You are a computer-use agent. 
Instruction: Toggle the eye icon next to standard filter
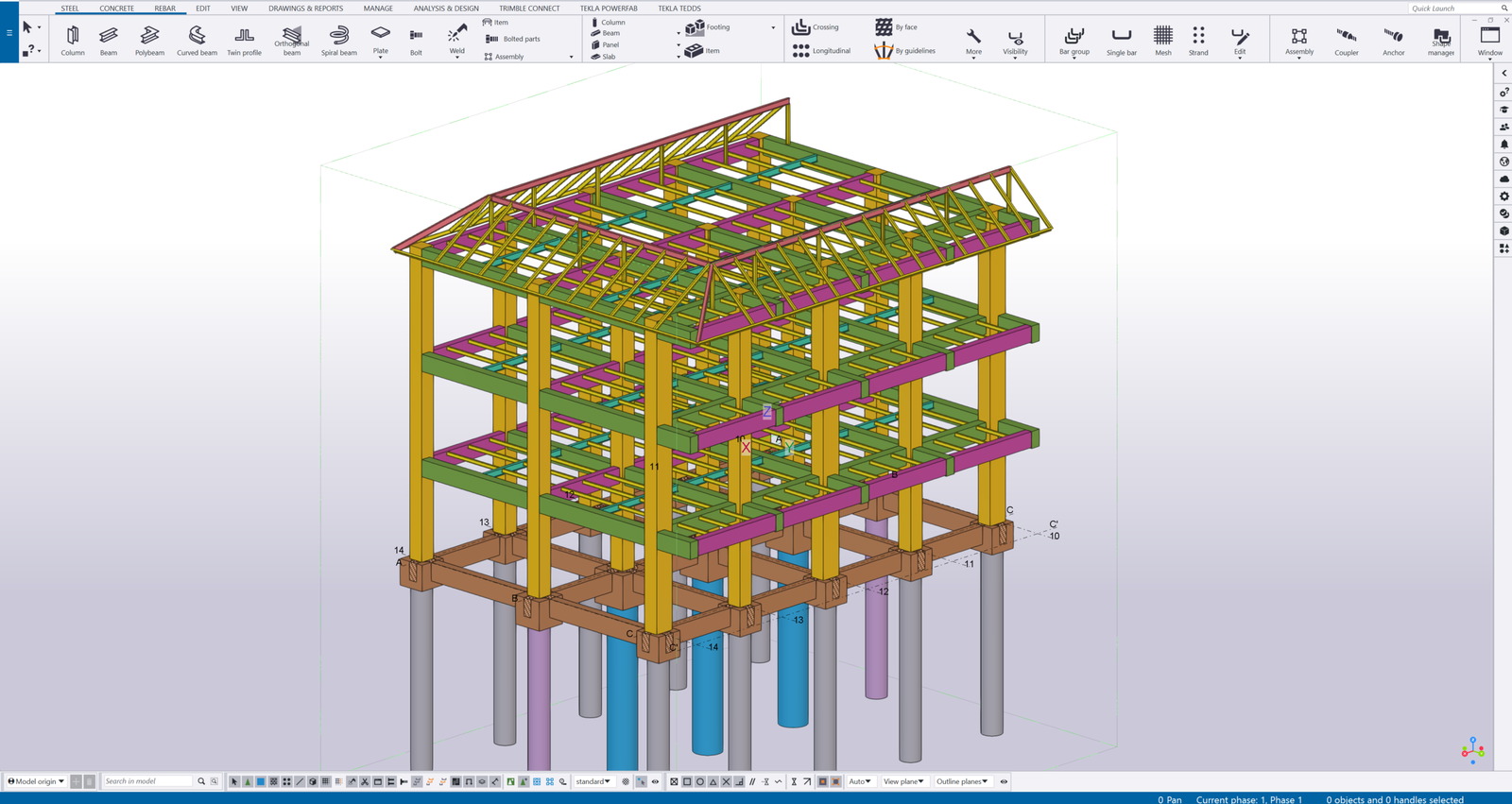pos(655,781)
